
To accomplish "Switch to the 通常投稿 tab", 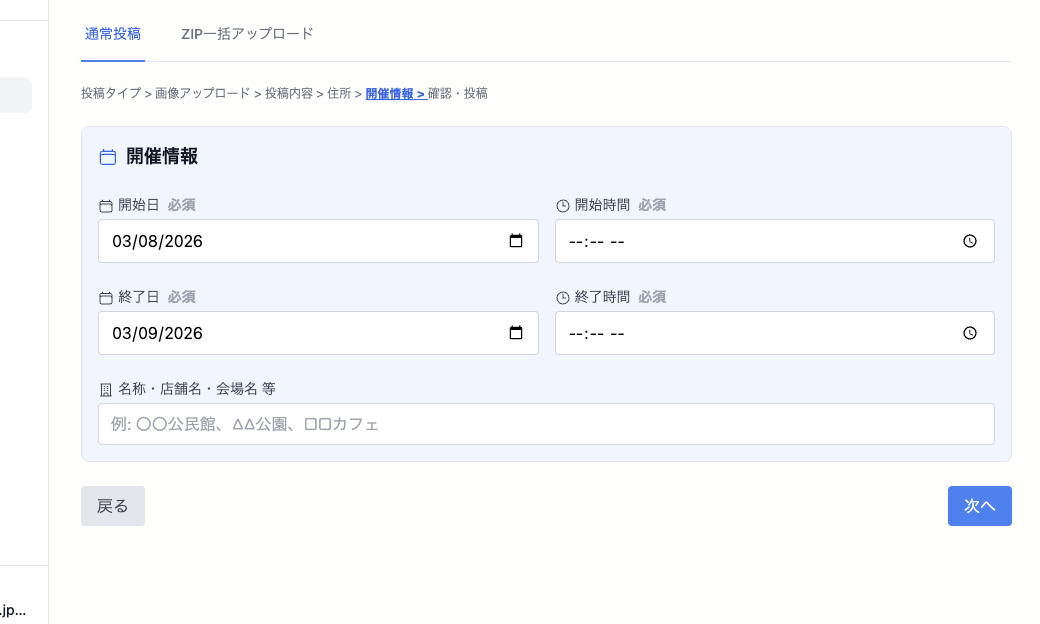I will [113, 34].
